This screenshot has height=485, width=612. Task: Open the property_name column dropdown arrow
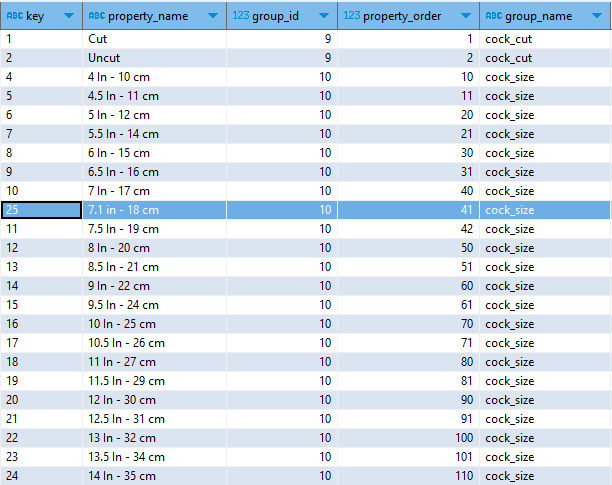pos(213,16)
